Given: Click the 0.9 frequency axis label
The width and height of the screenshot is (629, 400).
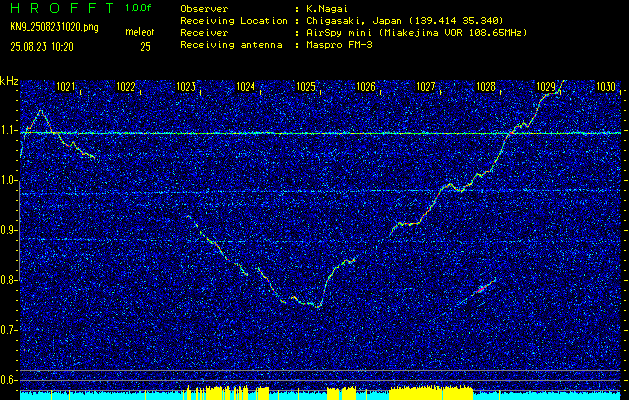Looking at the screenshot, I should coord(8,231).
